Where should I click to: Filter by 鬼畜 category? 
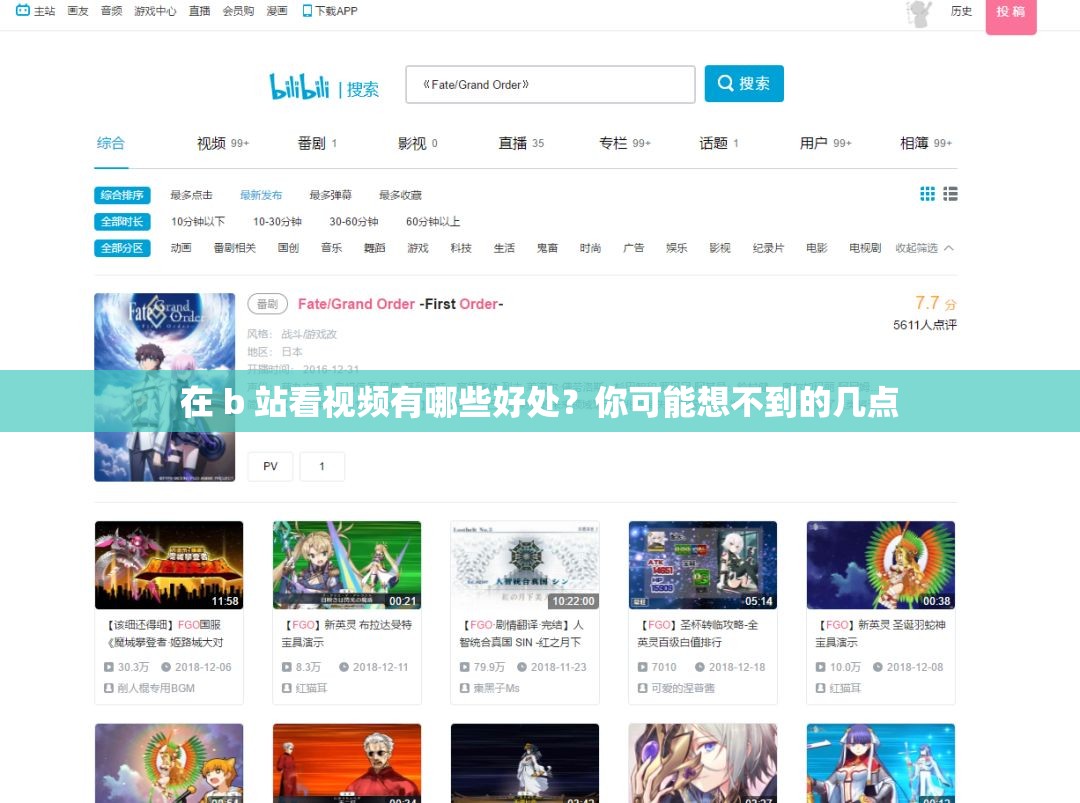click(x=548, y=248)
